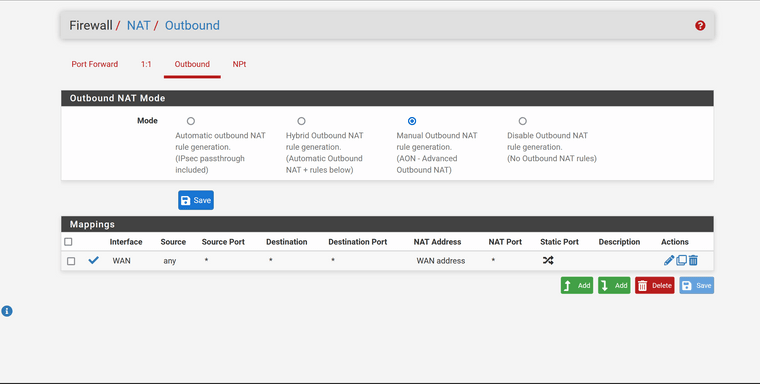Click Add to top button with up arrow
Screen dimensions: 760x384
tap(577, 286)
